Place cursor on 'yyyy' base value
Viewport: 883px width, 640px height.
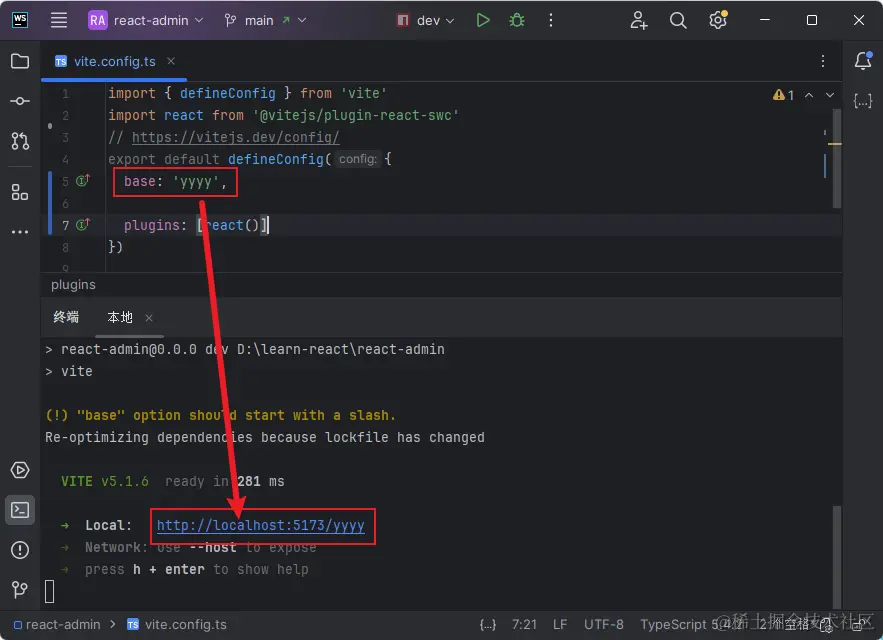[196, 181]
